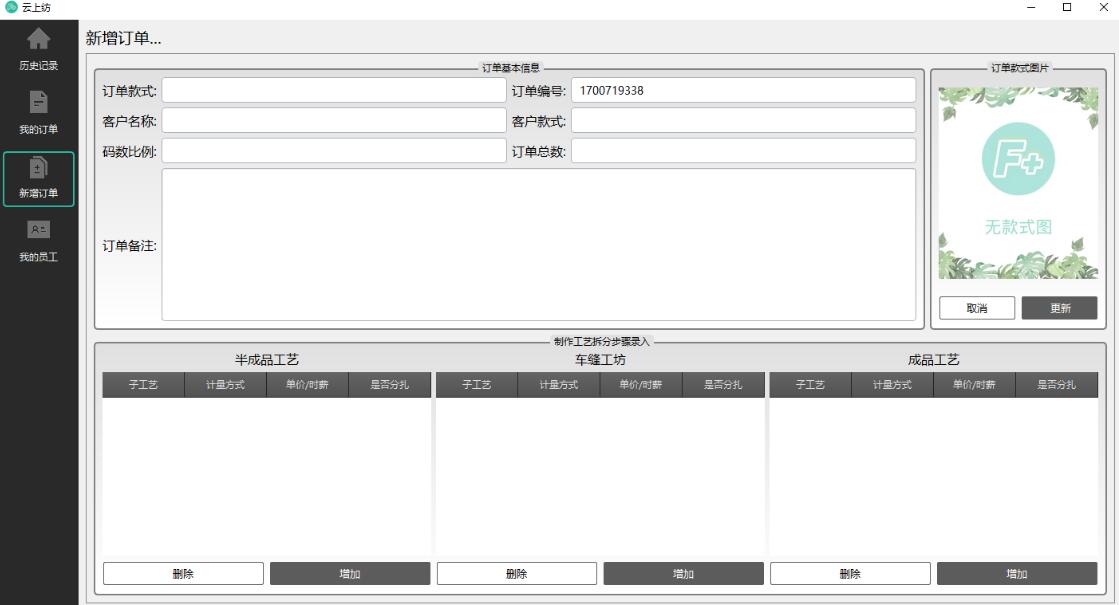Click 删除 button under 车缝工坊 table
The image size is (1119, 605).
(x=517, y=574)
